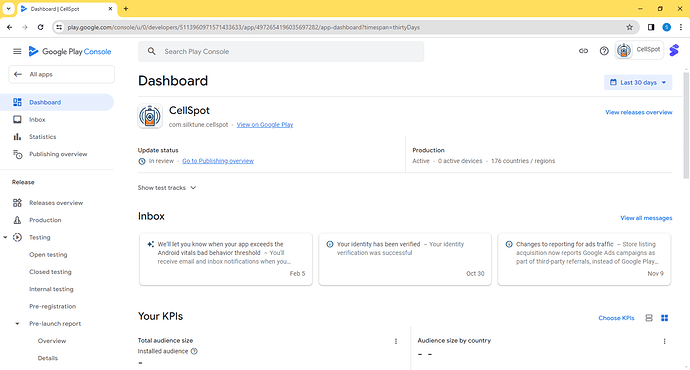The image size is (690, 370).
Task: Reload the page
Action: [40, 27]
